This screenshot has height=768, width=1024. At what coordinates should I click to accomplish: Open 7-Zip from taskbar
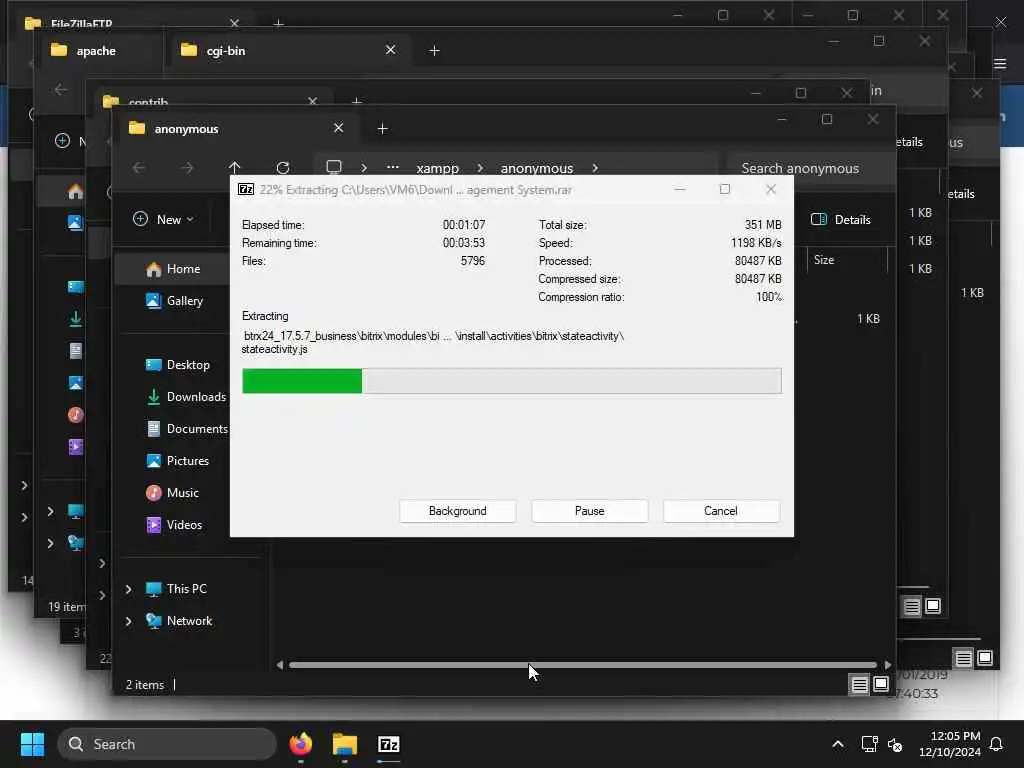[x=389, y=744]
